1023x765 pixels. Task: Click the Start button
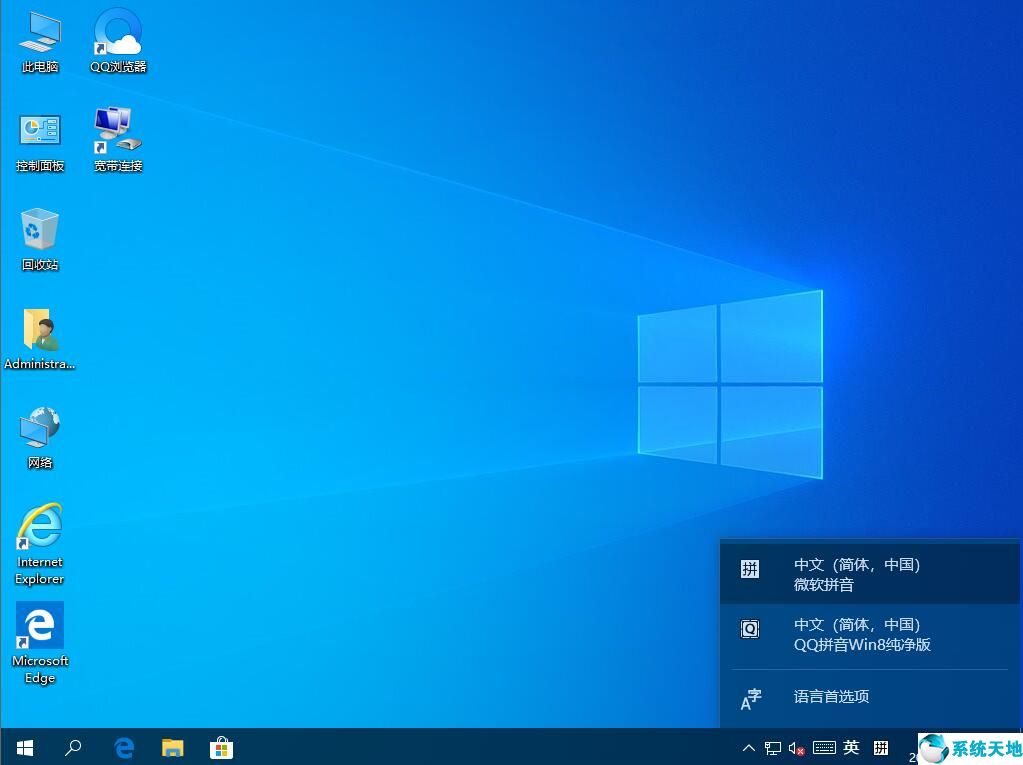[24, 747]
